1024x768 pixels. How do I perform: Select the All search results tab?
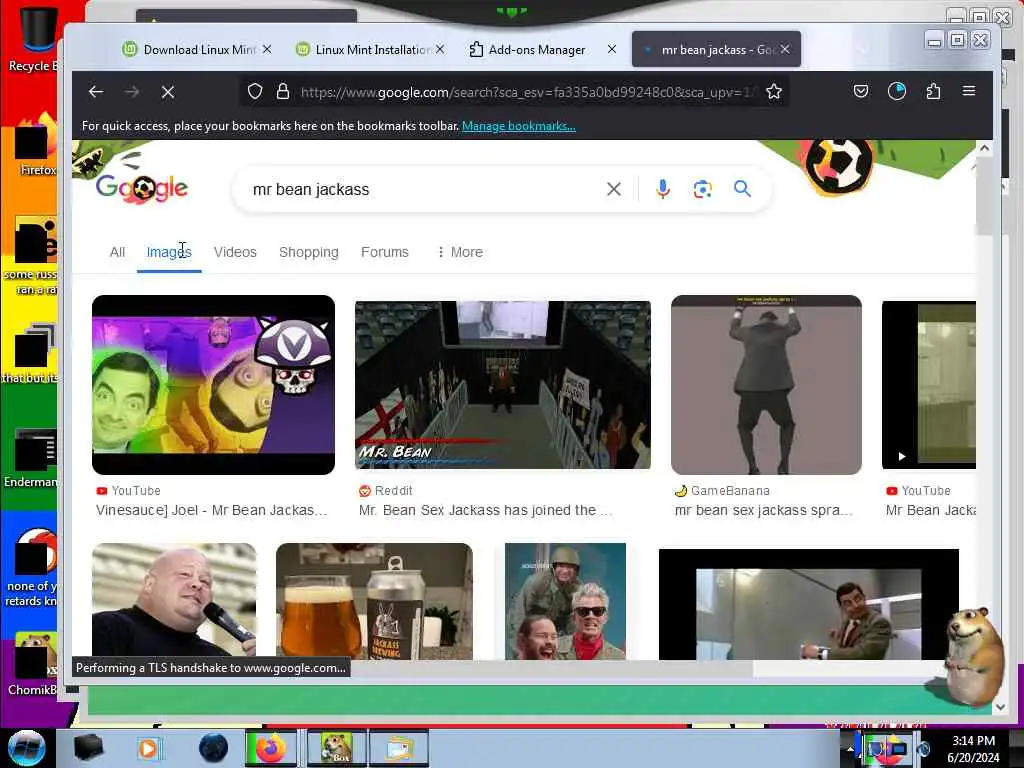[x=117, y=252]
